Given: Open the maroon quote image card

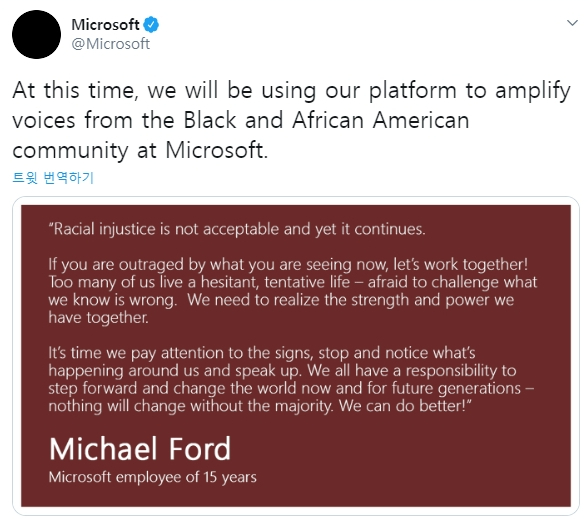Looking at the screenshot, I should pos(296,356).
